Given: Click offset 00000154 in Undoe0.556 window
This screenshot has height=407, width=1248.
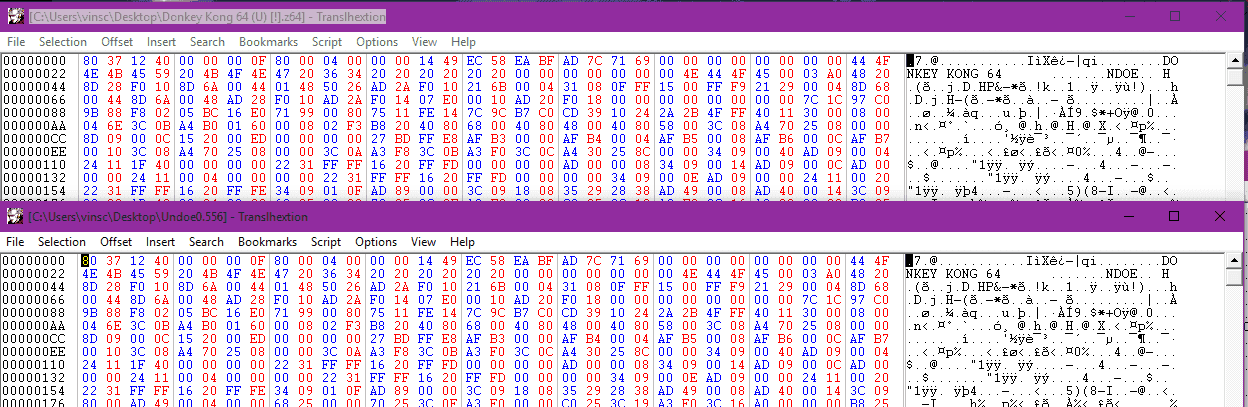Looking at the screenshot, I should 33,390.
